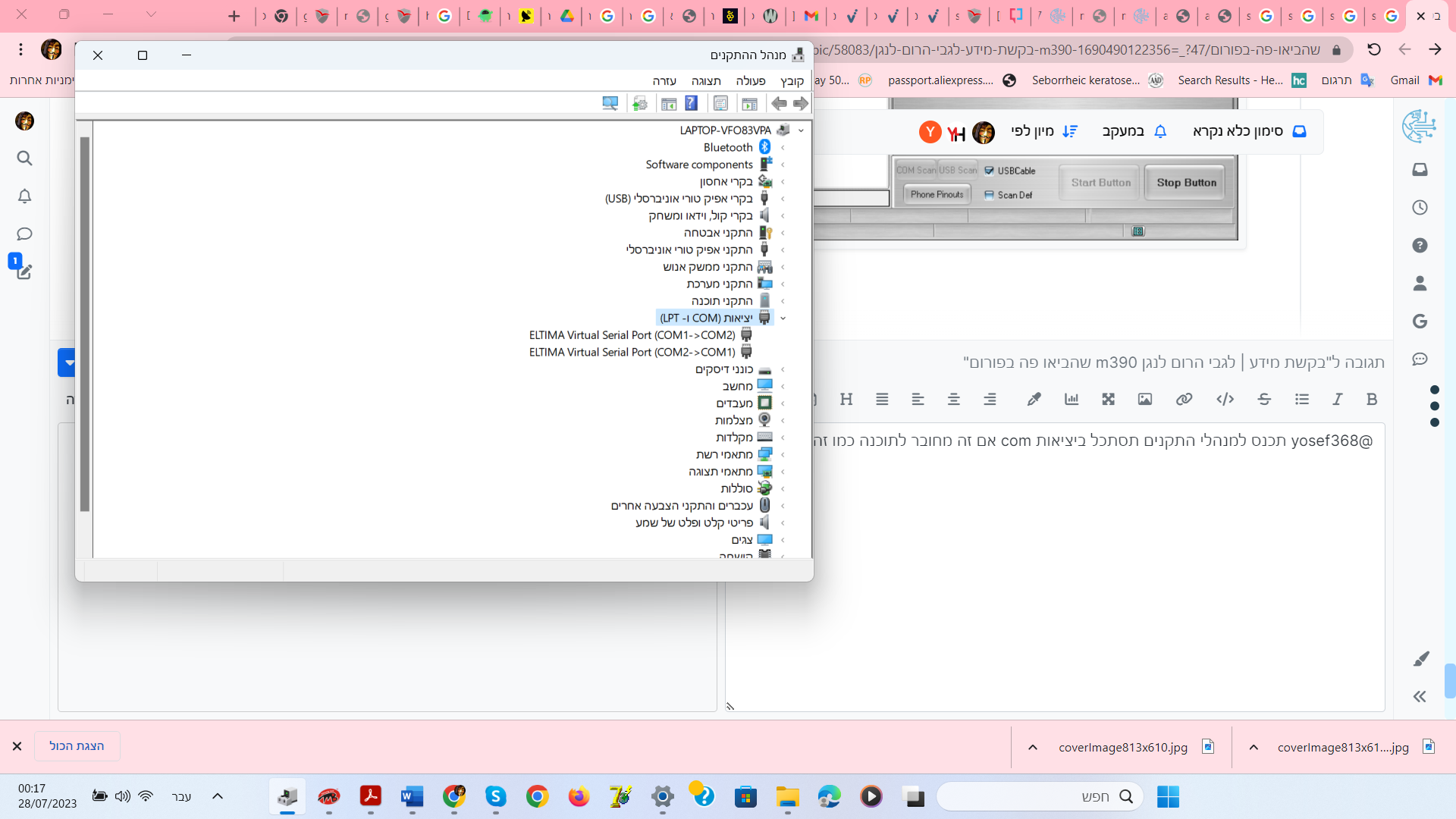This screenshot has width=1456, height=819.
Task: Open the clock recent icon in right sidebar
Action: tap(1420, 208)
